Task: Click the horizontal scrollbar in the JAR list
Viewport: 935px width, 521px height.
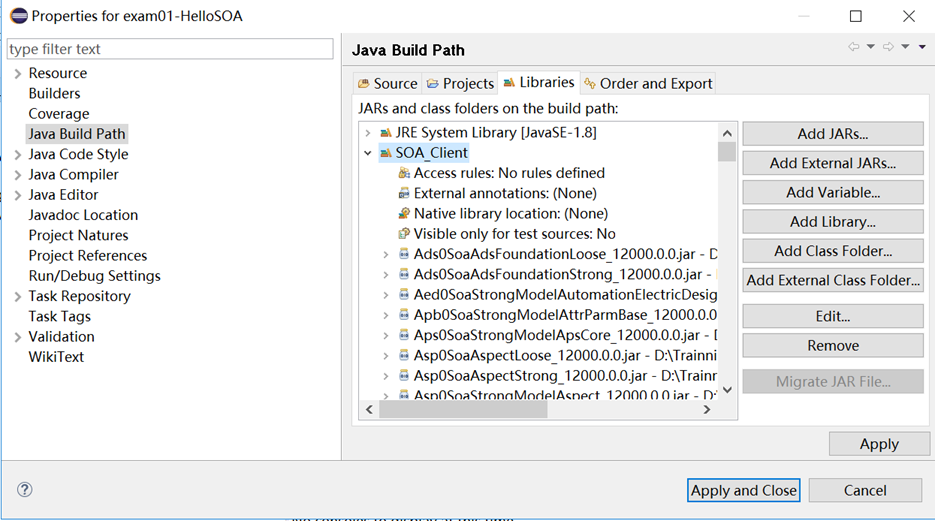Action: pos(540,409)
